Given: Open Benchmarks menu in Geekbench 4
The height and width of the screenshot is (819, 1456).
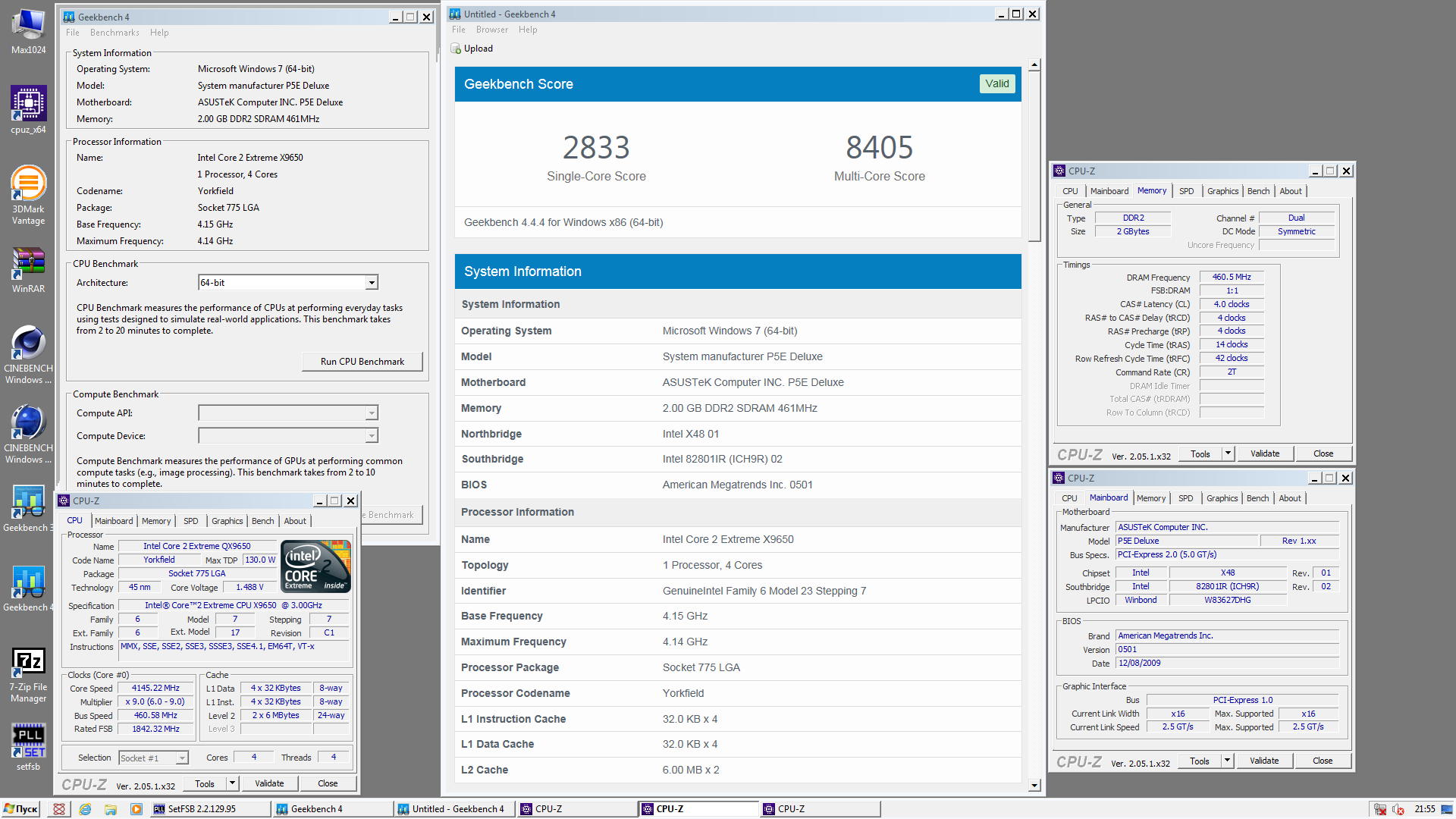Looking at the screenshot, I should click(x=115, y=33).
